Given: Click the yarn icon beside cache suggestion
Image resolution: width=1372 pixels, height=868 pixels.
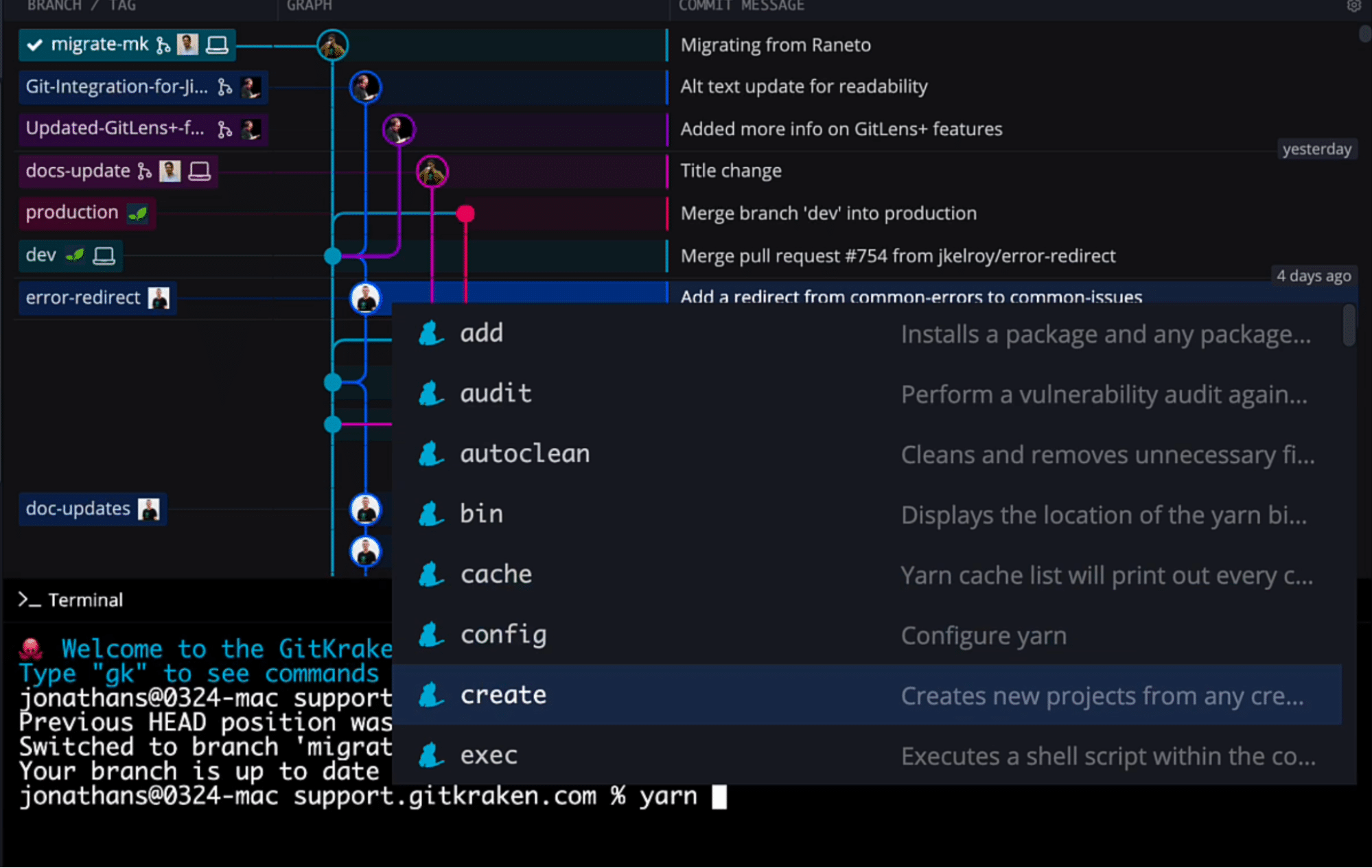Looking at the screenshot, I should (431, 574).
